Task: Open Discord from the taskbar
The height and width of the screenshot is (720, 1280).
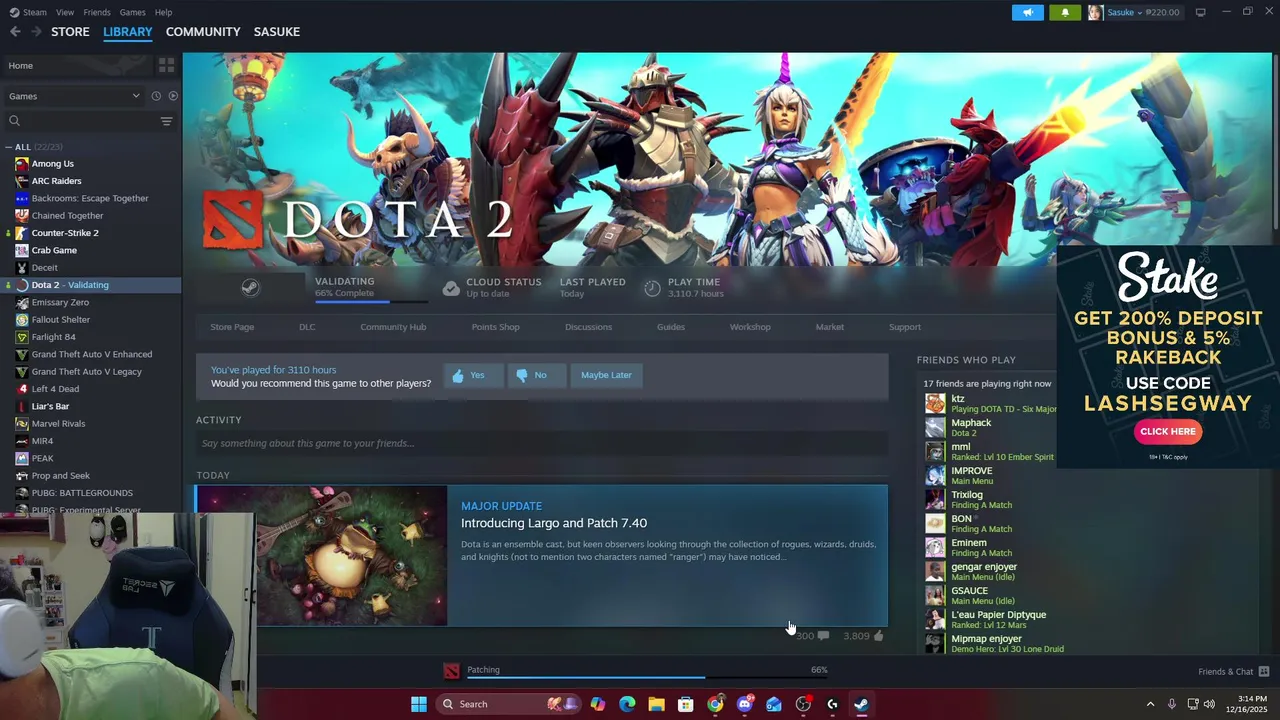Action: tap(744, 704)
